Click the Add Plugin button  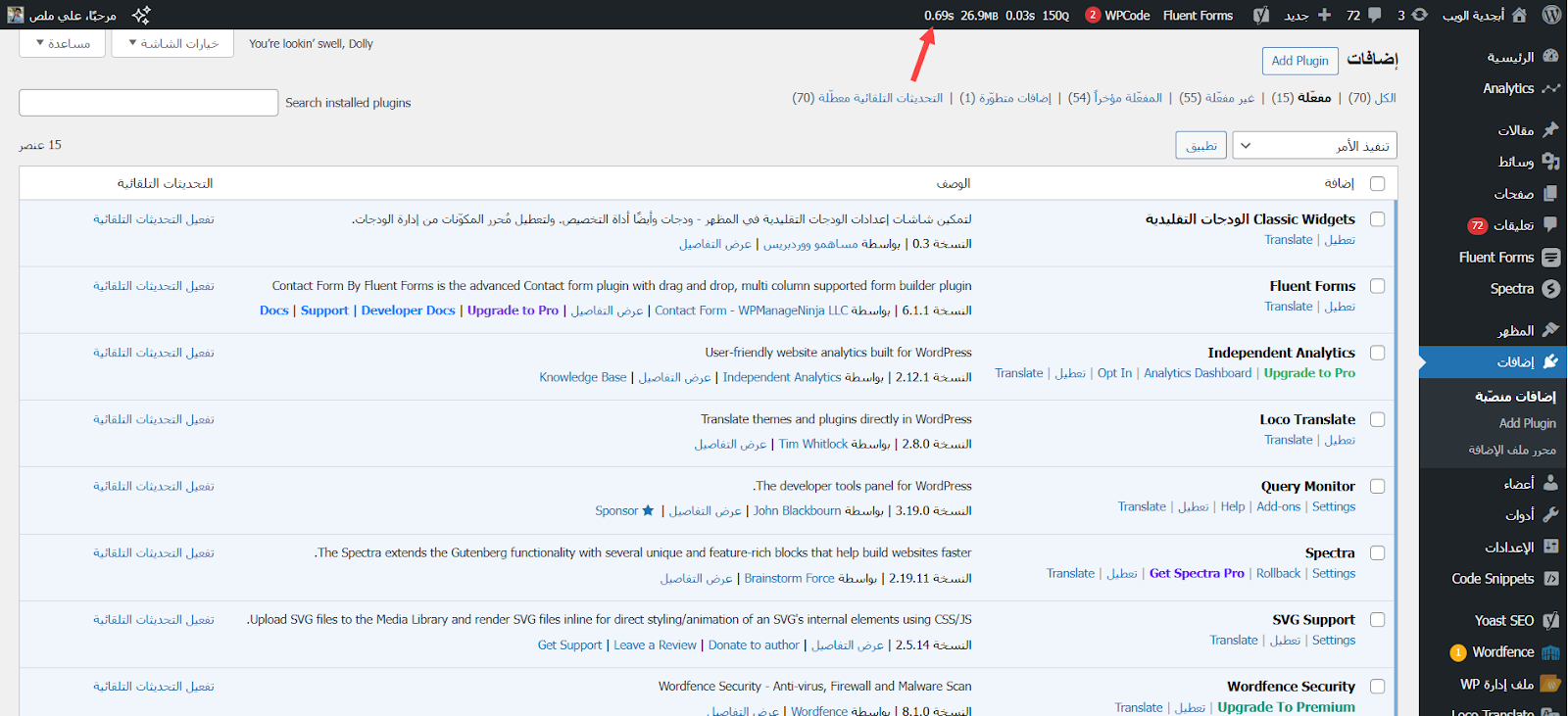[1299, 61]
